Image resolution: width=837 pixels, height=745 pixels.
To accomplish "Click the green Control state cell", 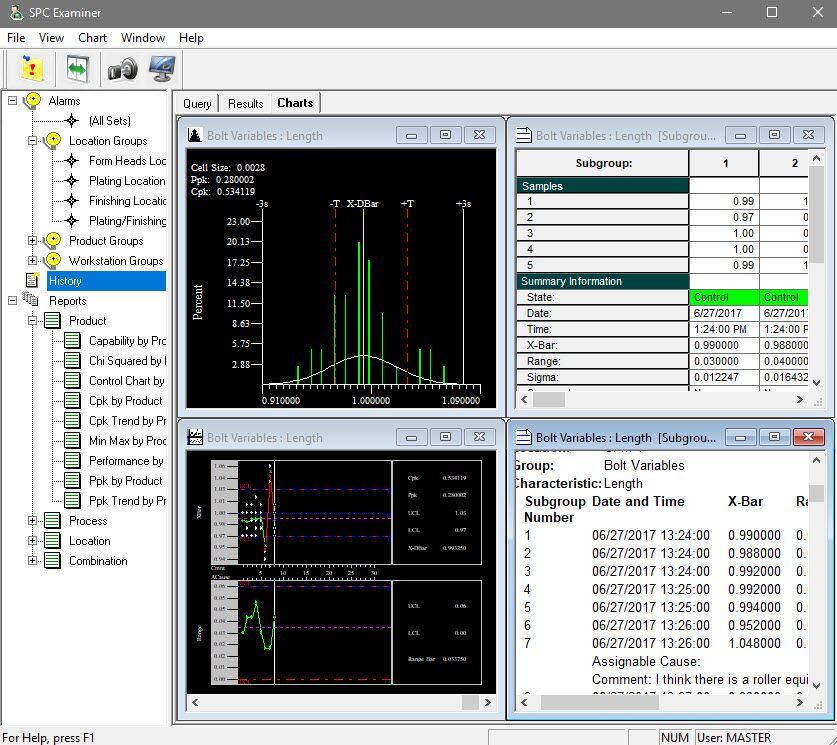I will point(724,297).
